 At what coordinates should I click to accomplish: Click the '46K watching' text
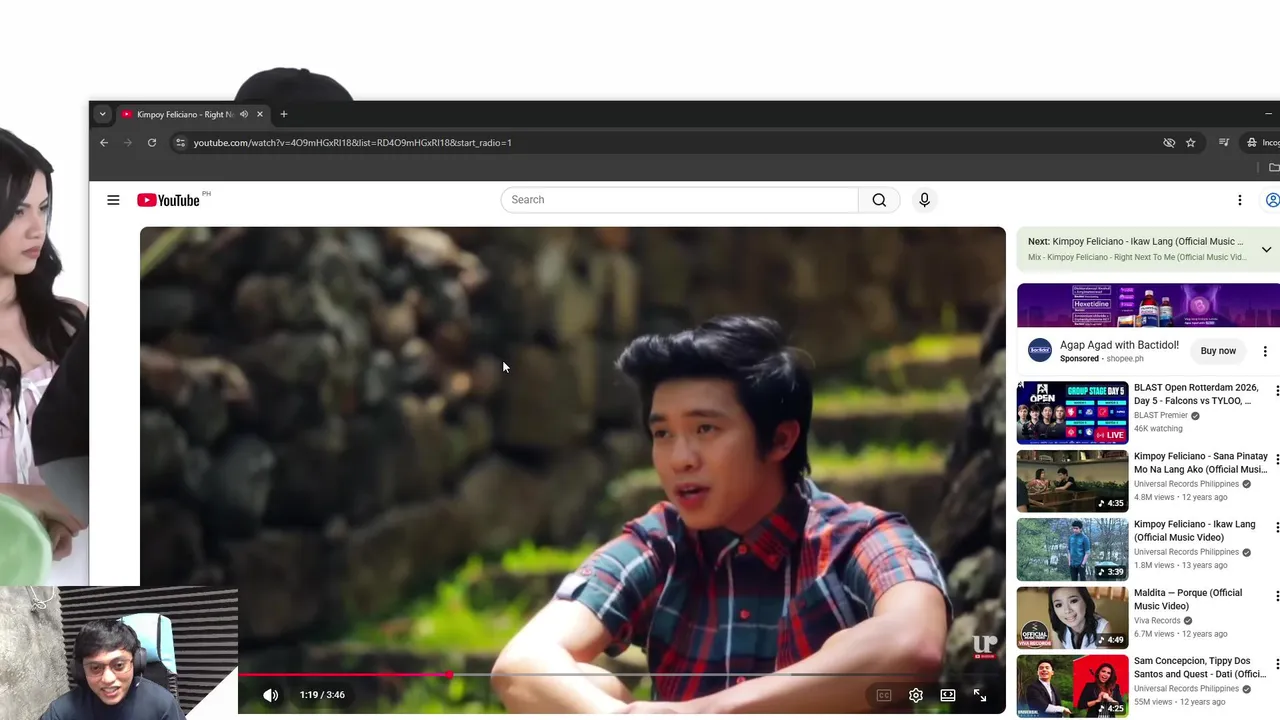coord(1158,429)
